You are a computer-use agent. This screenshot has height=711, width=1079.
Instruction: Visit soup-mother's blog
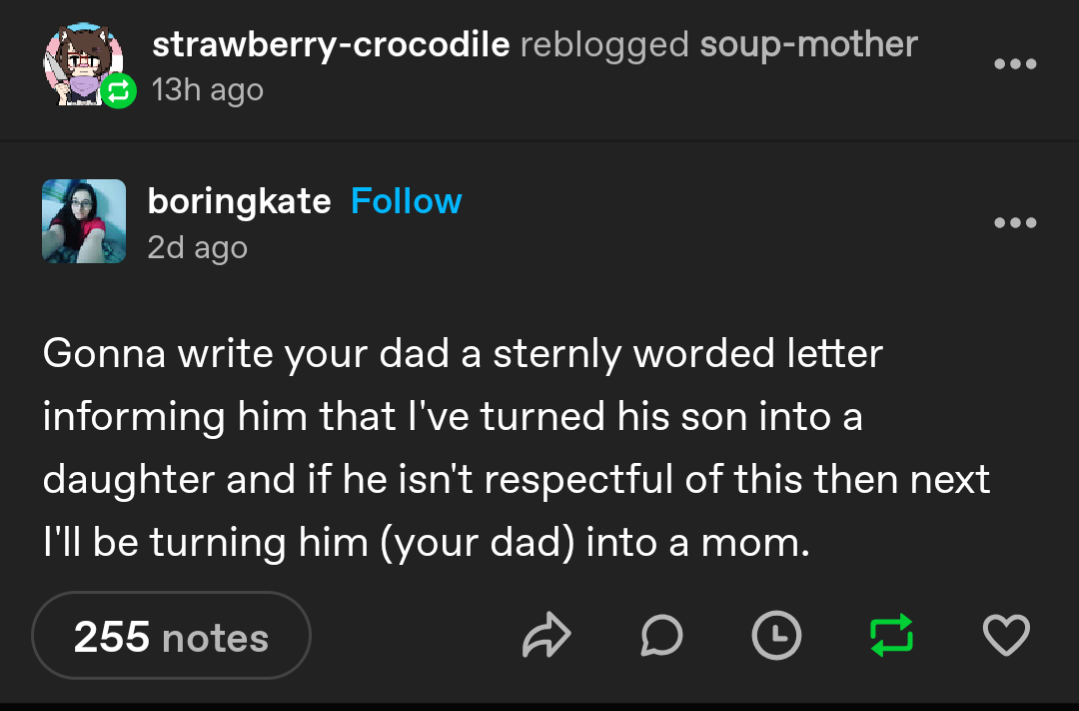[x=808, y=45]
